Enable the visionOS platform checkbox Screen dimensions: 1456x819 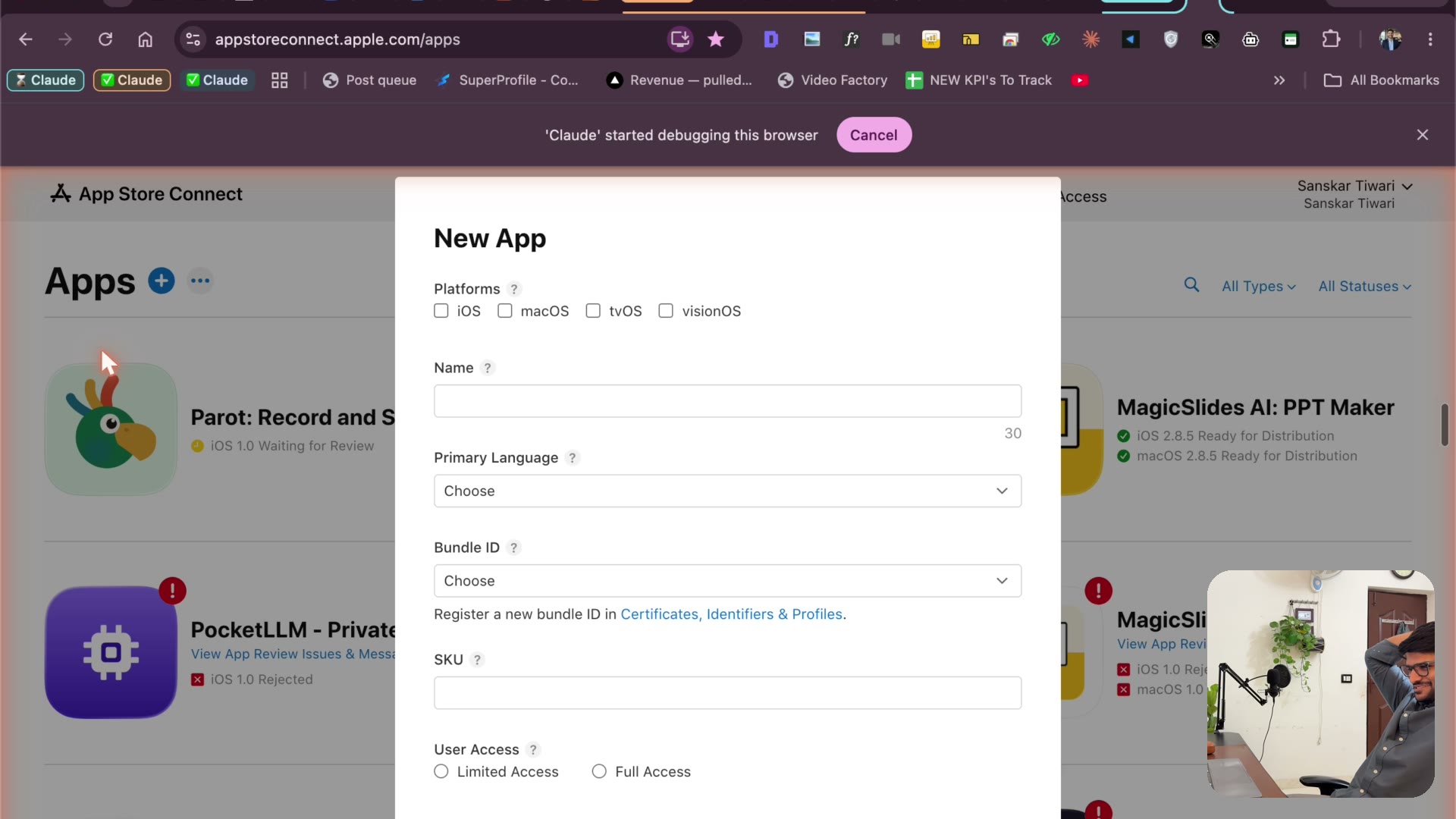[x=666, y=311]
